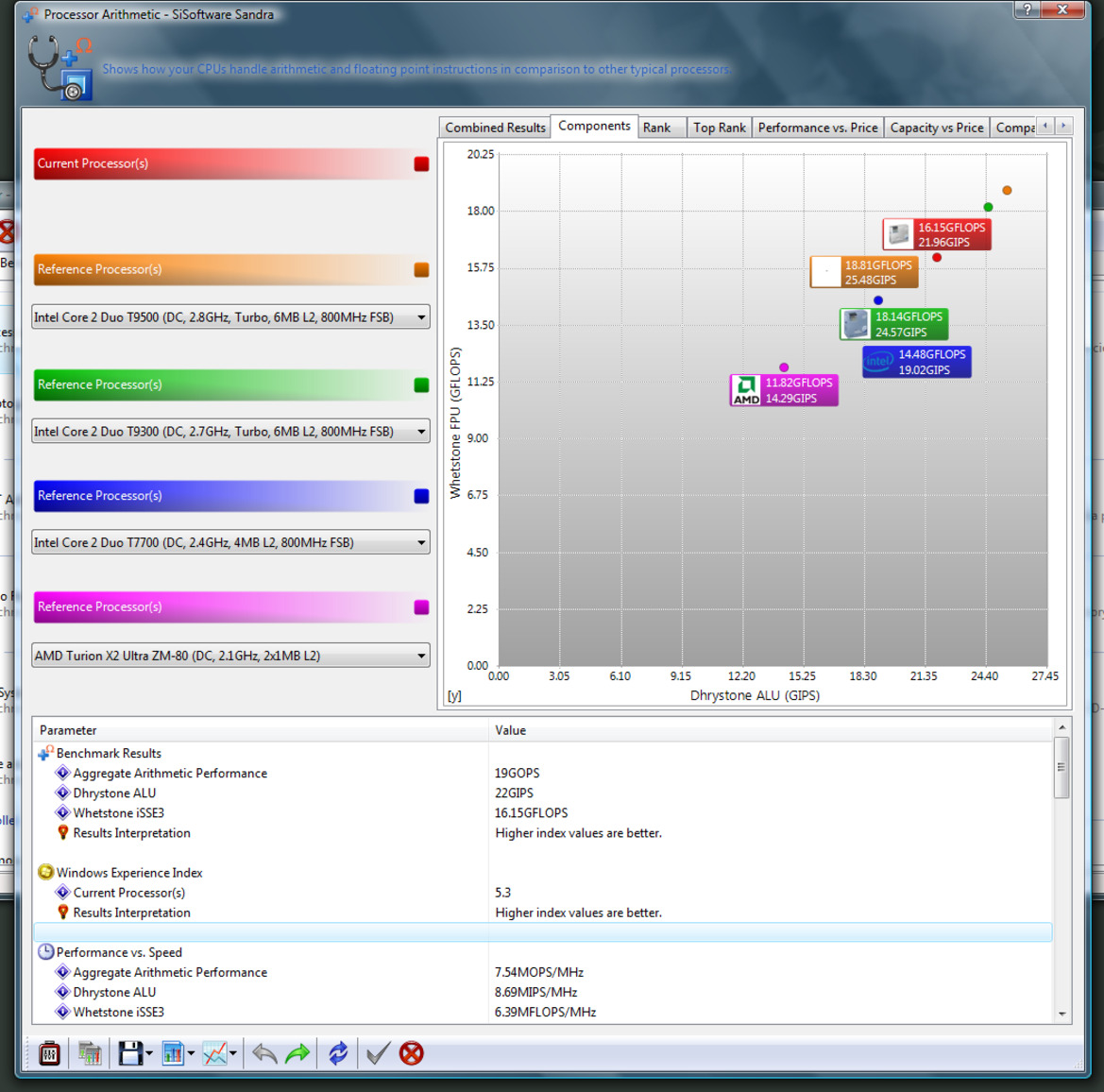This screenshot has height=1092, width=1104.
Task: Click the Windows Experience Index yellow icon
Action: click(45, 872)
